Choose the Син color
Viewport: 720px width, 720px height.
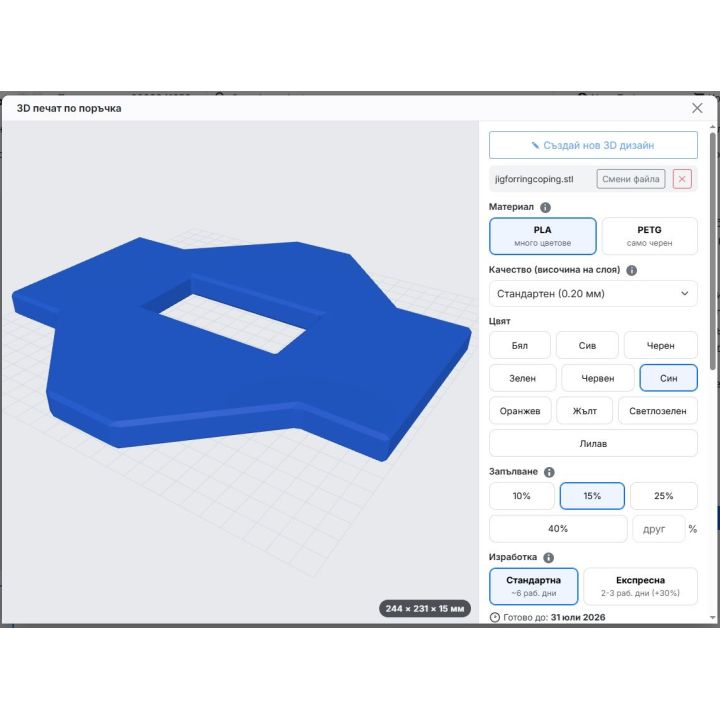coord(668,378)
